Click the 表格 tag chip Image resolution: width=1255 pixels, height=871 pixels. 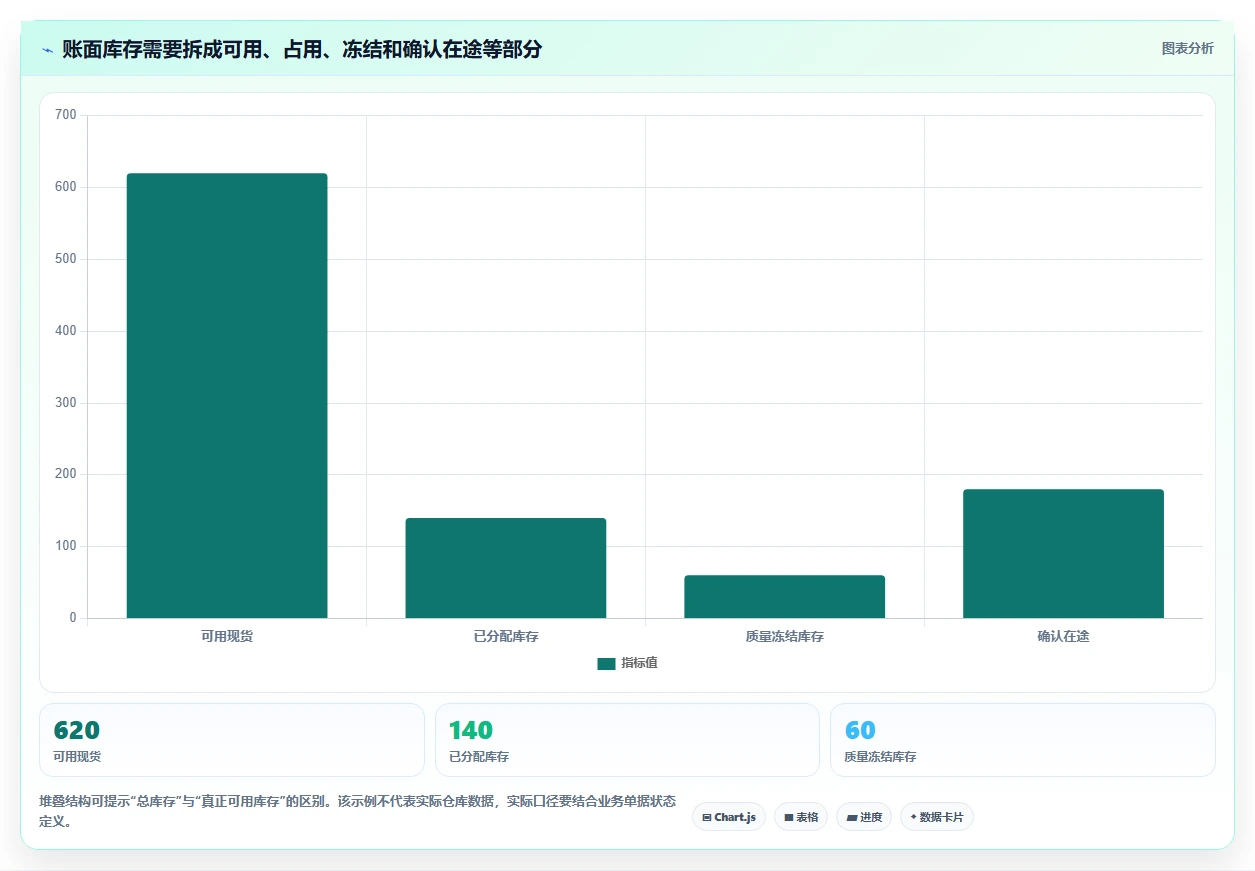[x=801, y=817]
